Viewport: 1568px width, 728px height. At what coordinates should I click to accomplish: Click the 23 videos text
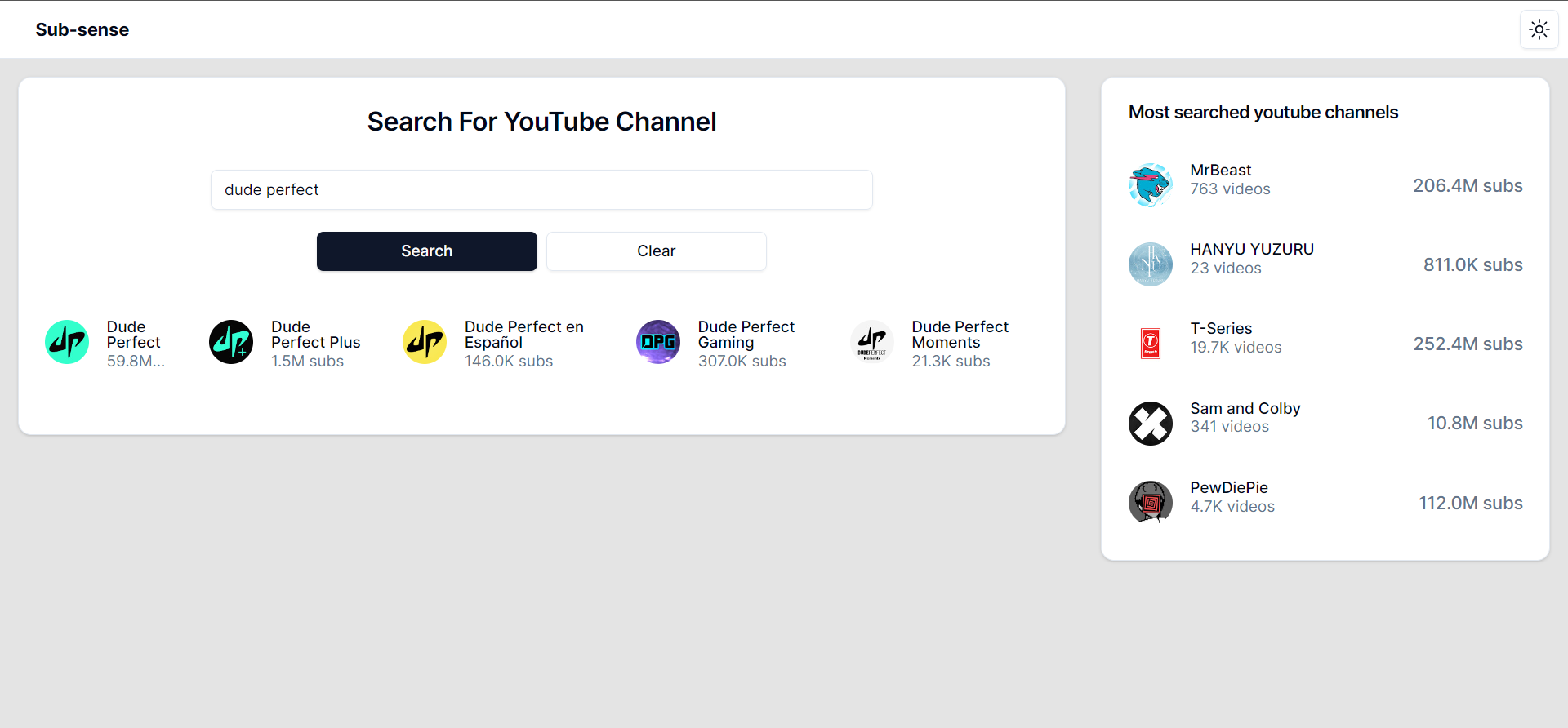tap(1226, 268)
